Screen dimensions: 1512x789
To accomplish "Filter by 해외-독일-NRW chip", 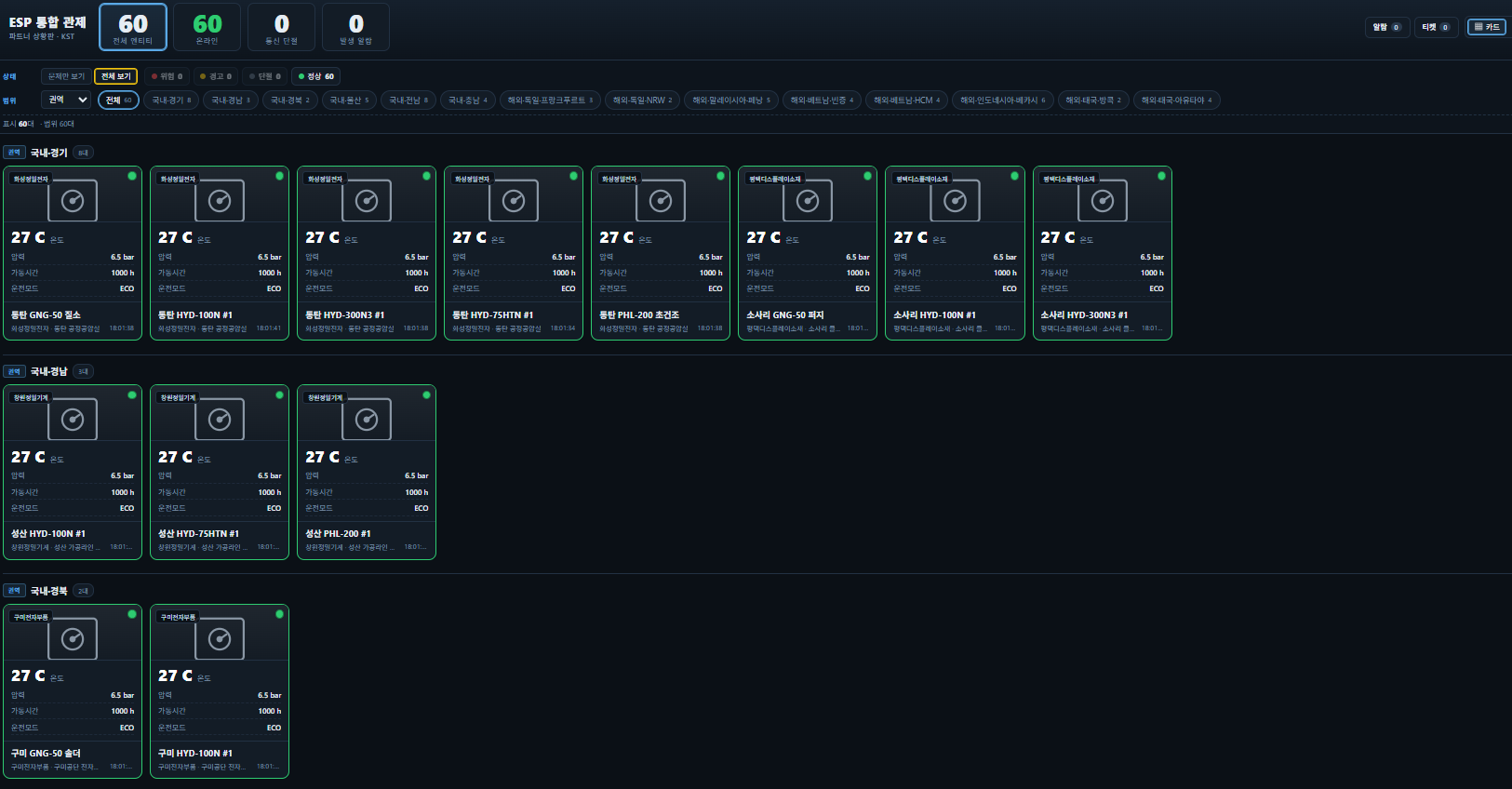I will (x=642, y=100).
